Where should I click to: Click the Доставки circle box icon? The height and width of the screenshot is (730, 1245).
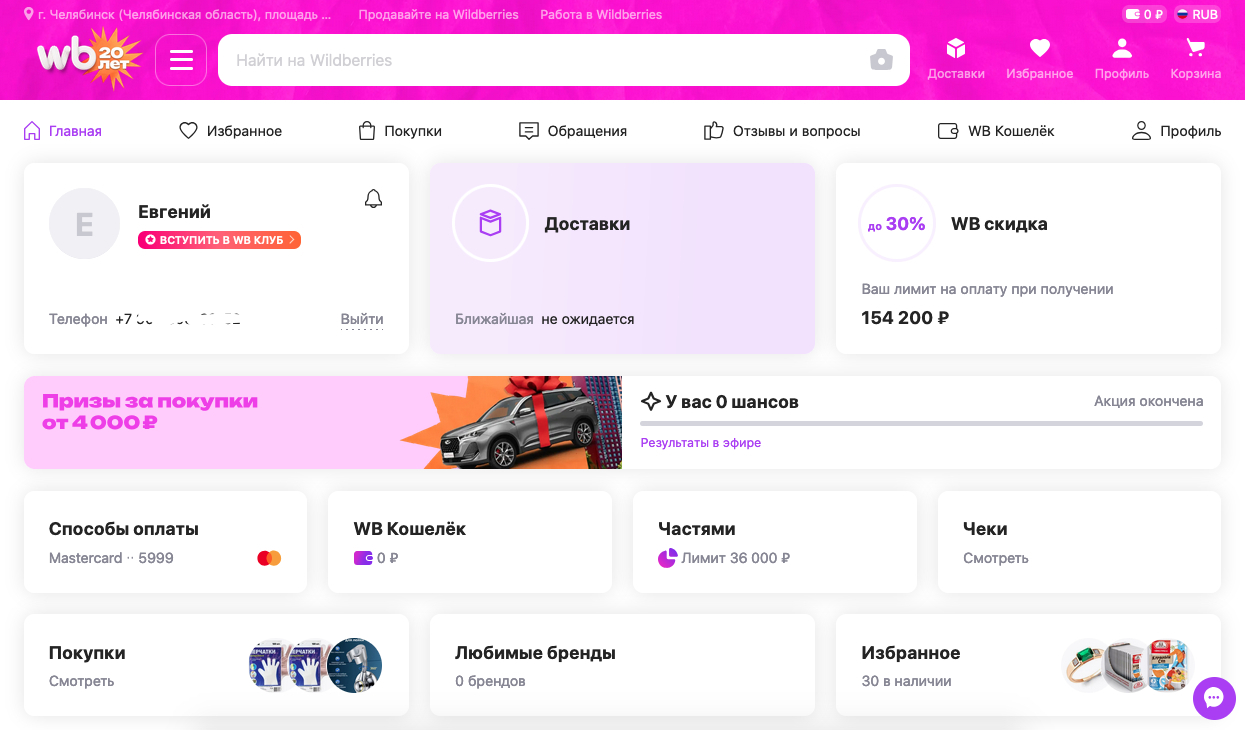(490, 223)
